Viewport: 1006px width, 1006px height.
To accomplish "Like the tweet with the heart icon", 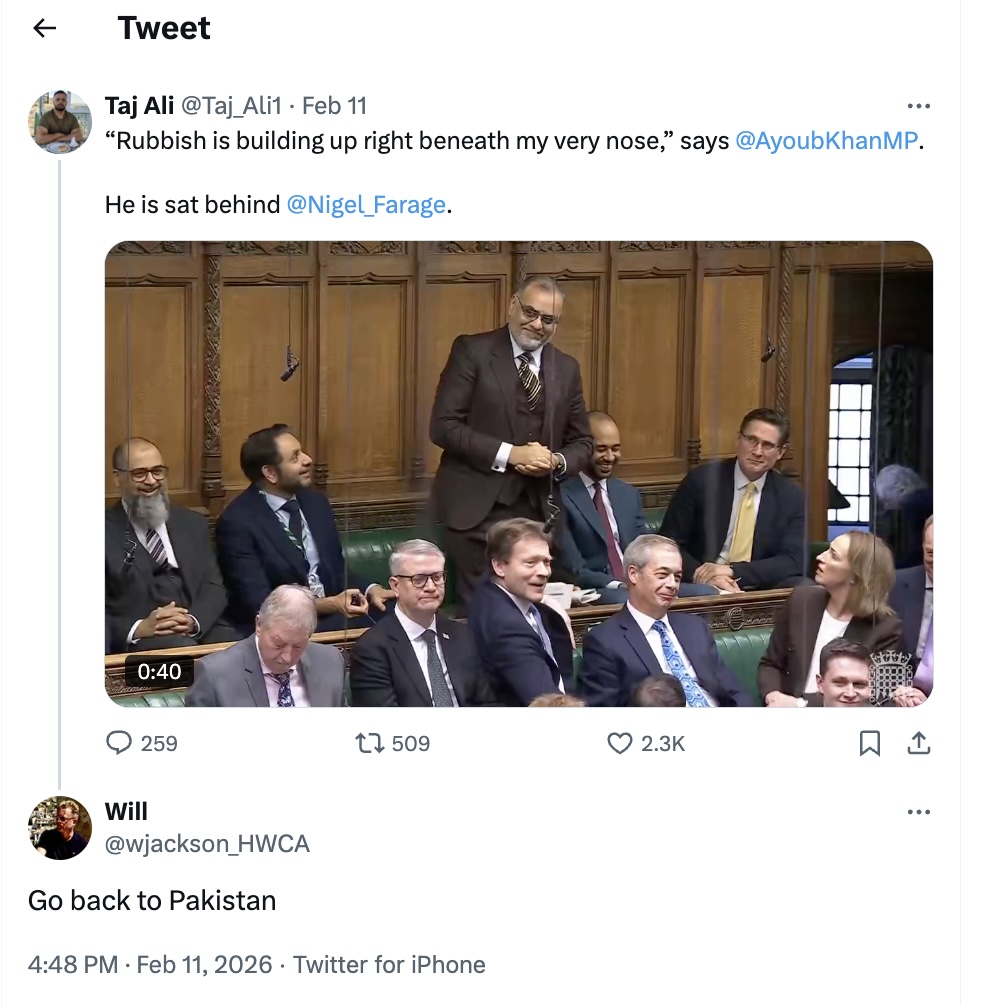I will click(x=621, y=743).
